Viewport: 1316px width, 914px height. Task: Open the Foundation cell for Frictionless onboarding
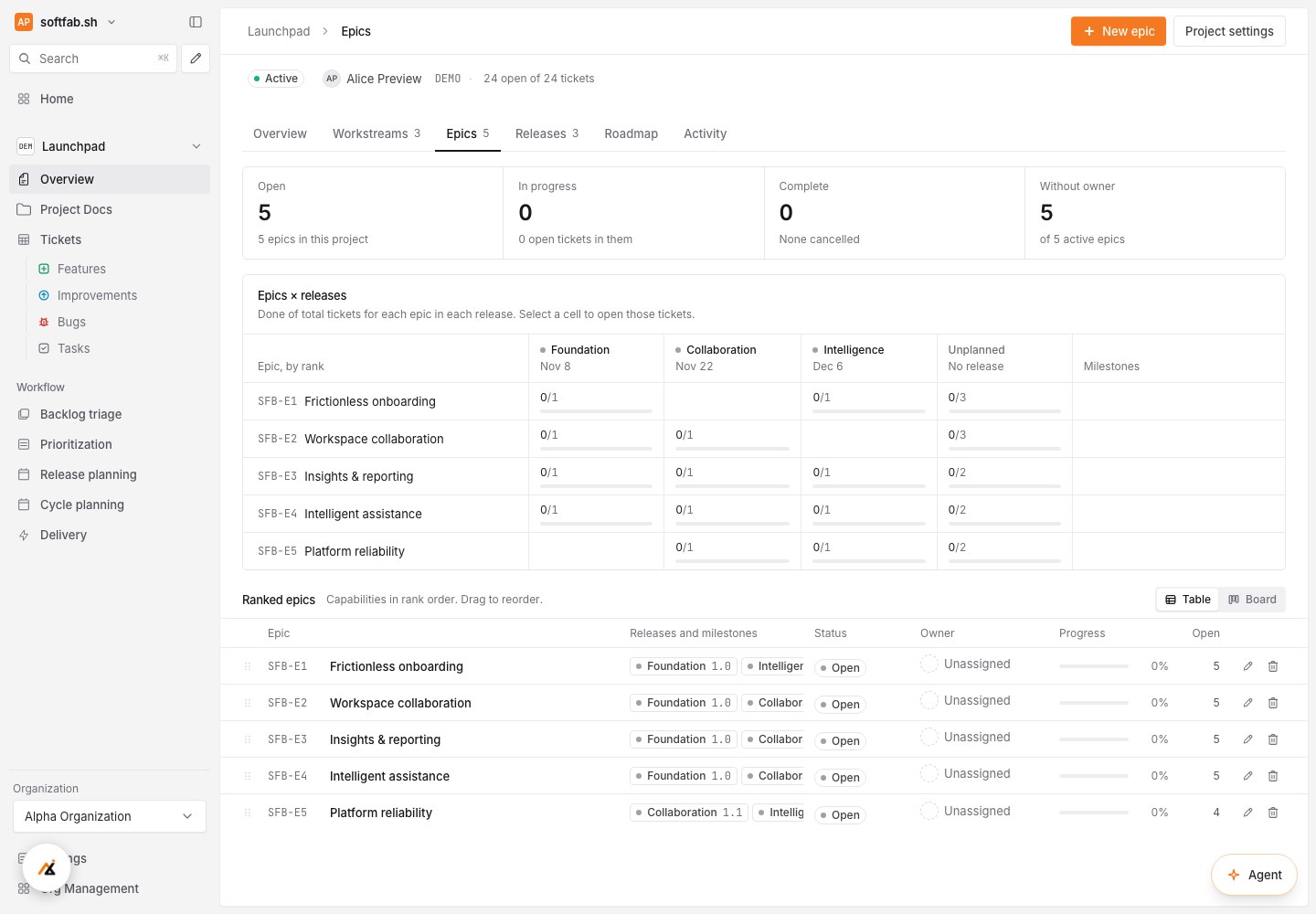coord(596,401)
